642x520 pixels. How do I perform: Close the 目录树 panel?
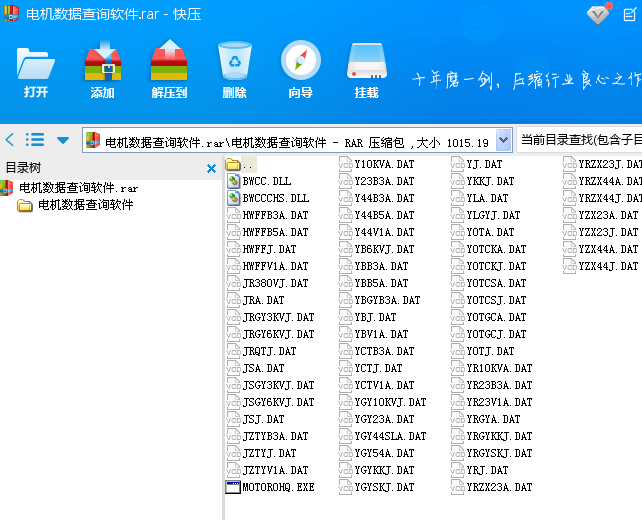[x=211, y=168]
